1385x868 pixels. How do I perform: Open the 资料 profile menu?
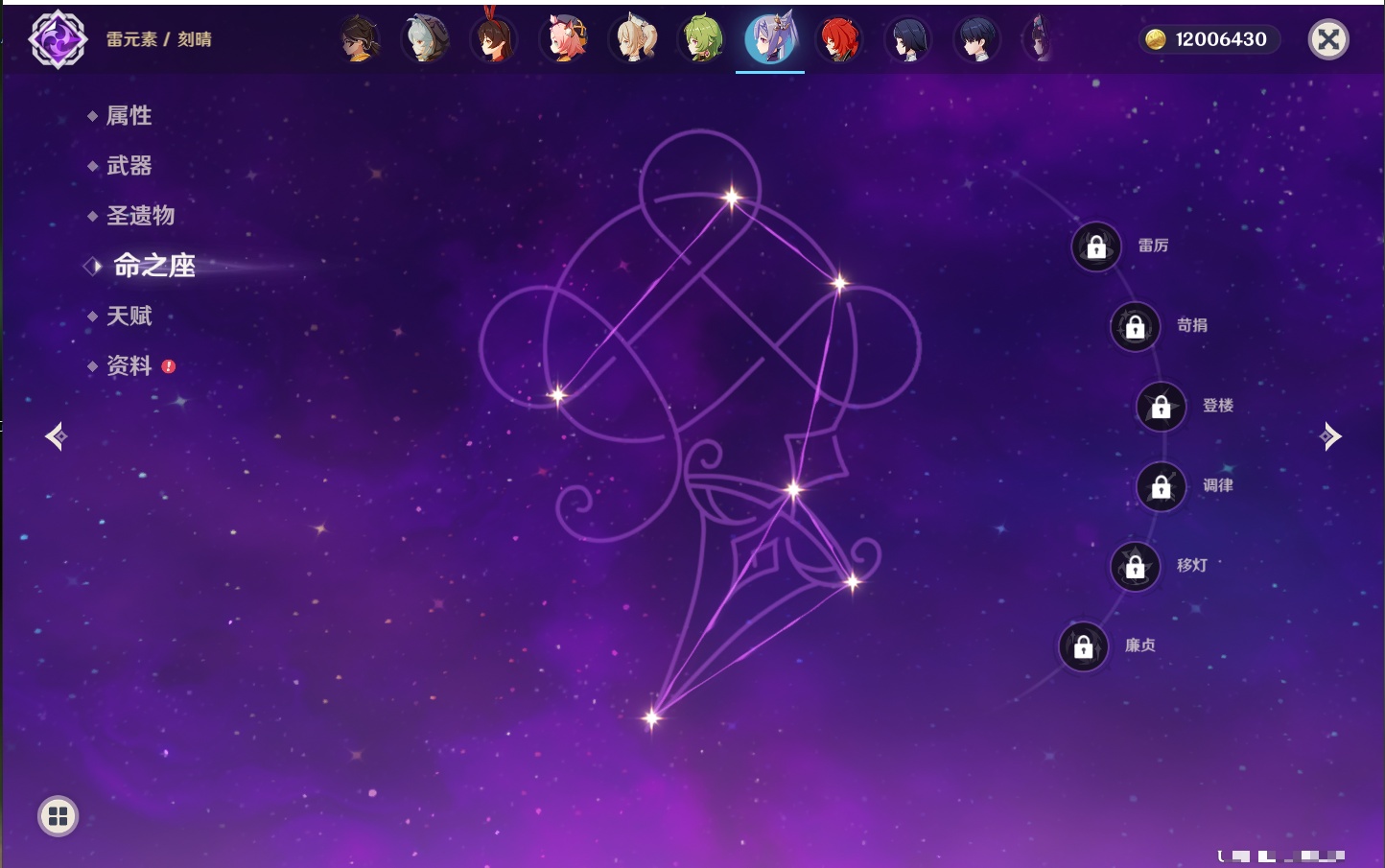click(129, 365)
